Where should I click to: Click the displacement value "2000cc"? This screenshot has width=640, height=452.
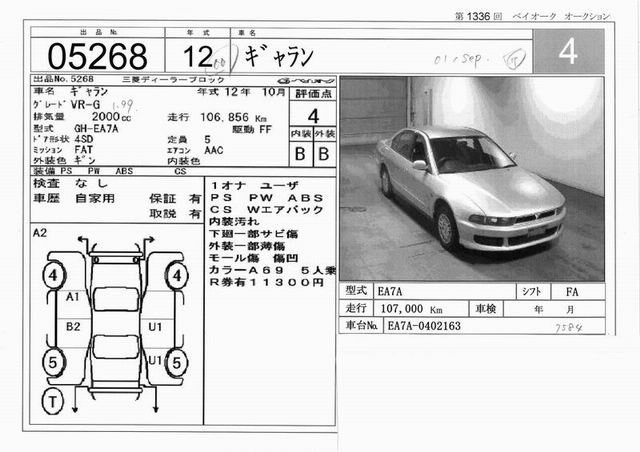click(111, 117)
